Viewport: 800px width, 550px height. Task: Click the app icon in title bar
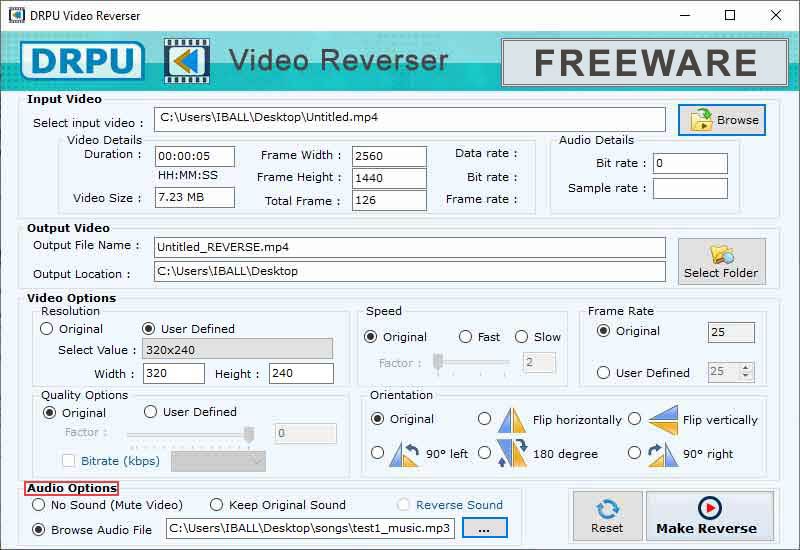[17, 15]
